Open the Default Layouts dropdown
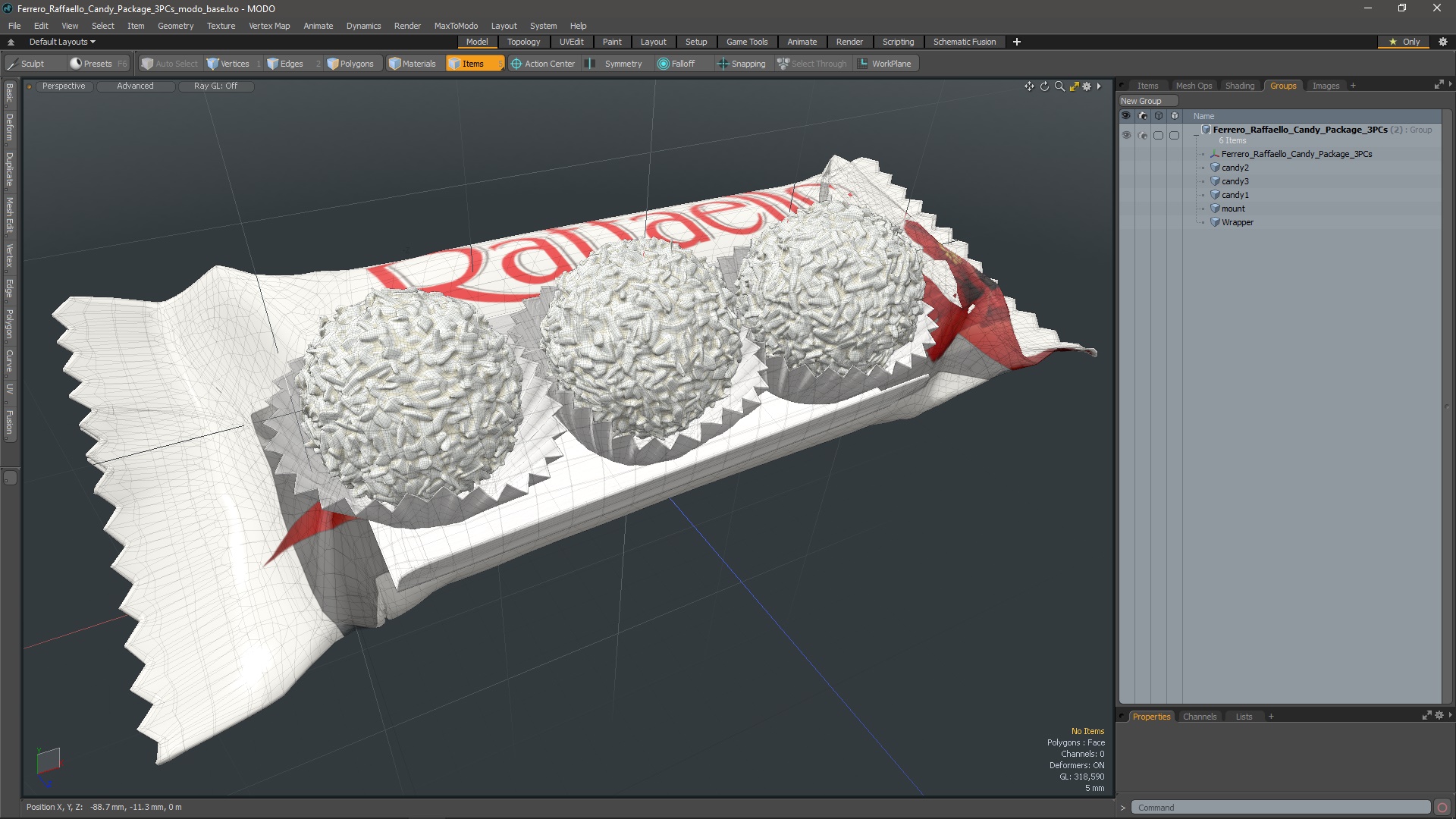The width and height of the screenshot is (1456, 819). tap(62, 42)
